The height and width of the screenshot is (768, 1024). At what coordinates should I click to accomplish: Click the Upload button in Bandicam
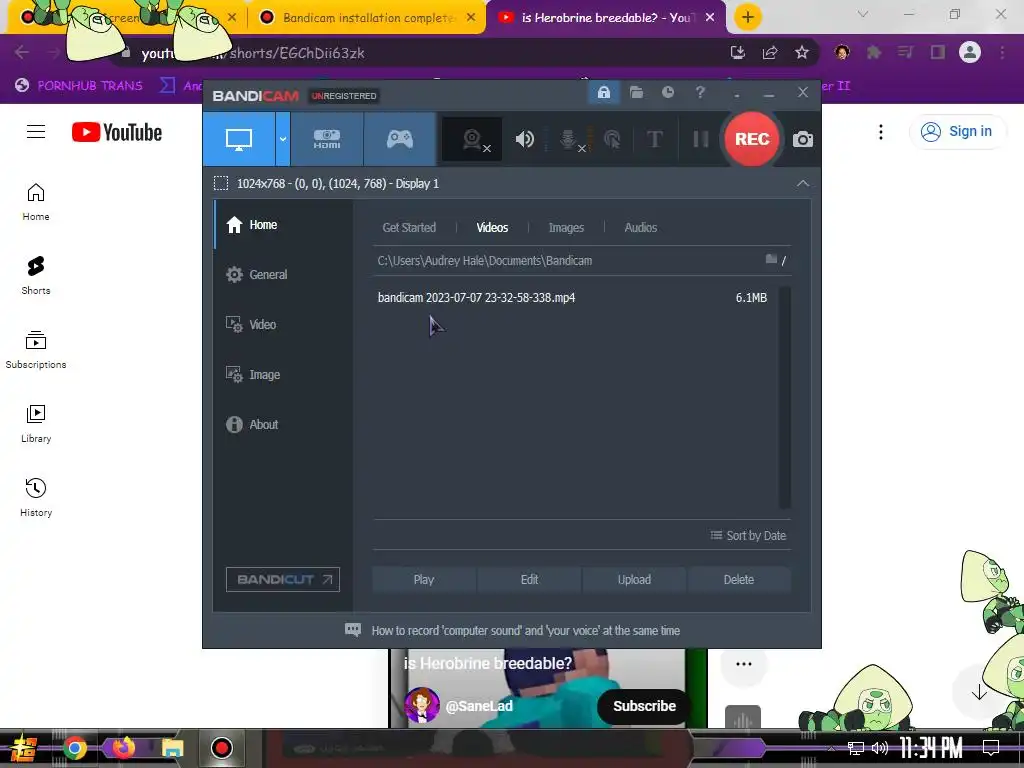pyautogui.click(x=634, y=579)
